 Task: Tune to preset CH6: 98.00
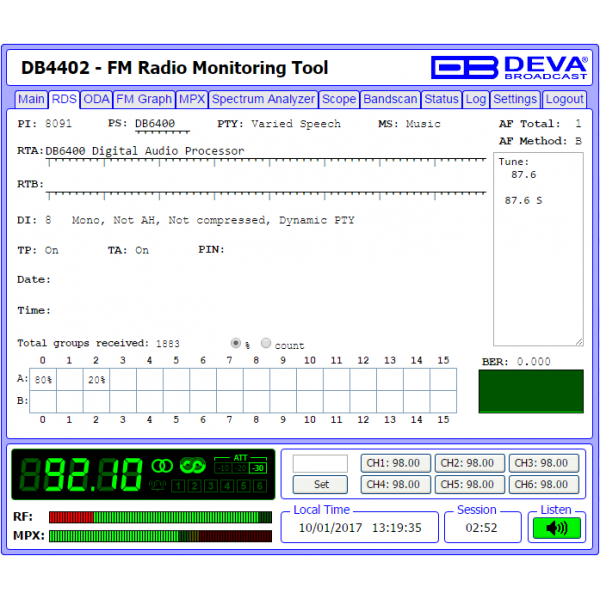(x=544, y=484)
